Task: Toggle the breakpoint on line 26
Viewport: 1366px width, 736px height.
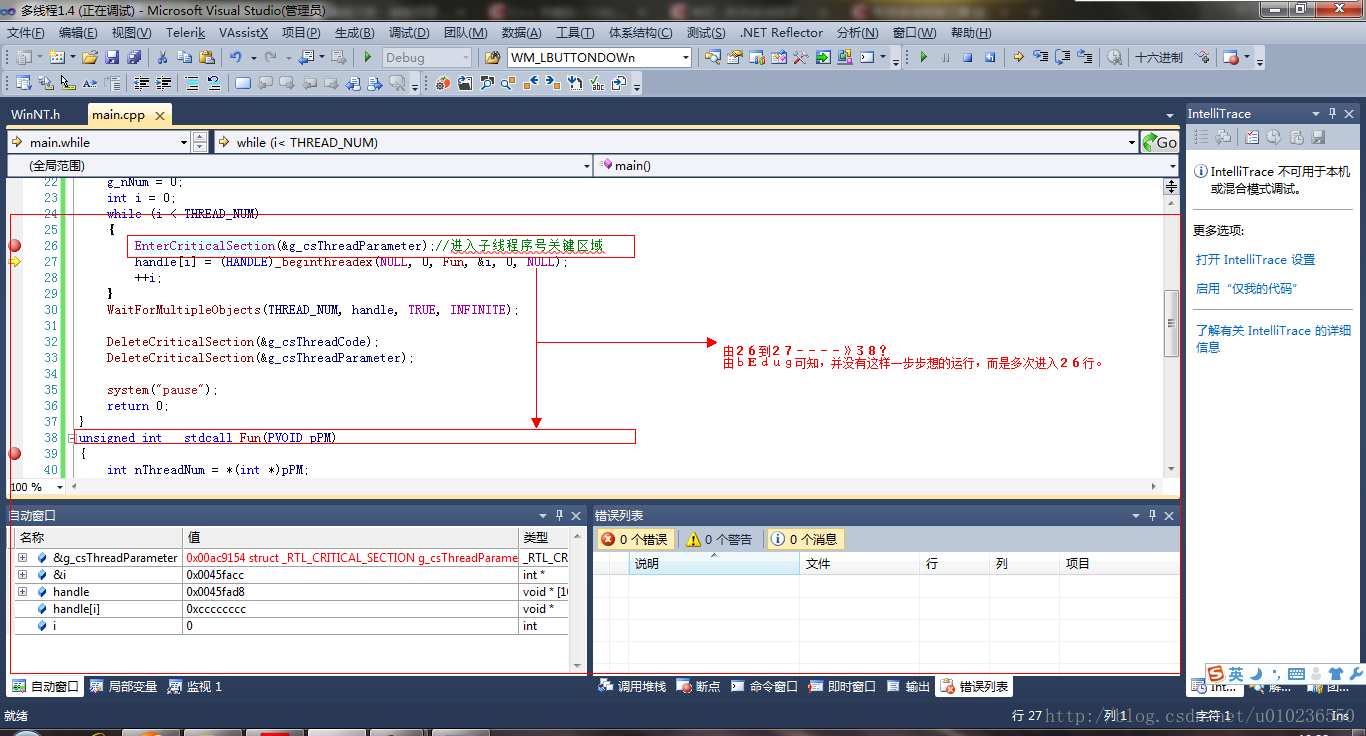Action: (x=15, y=246)
